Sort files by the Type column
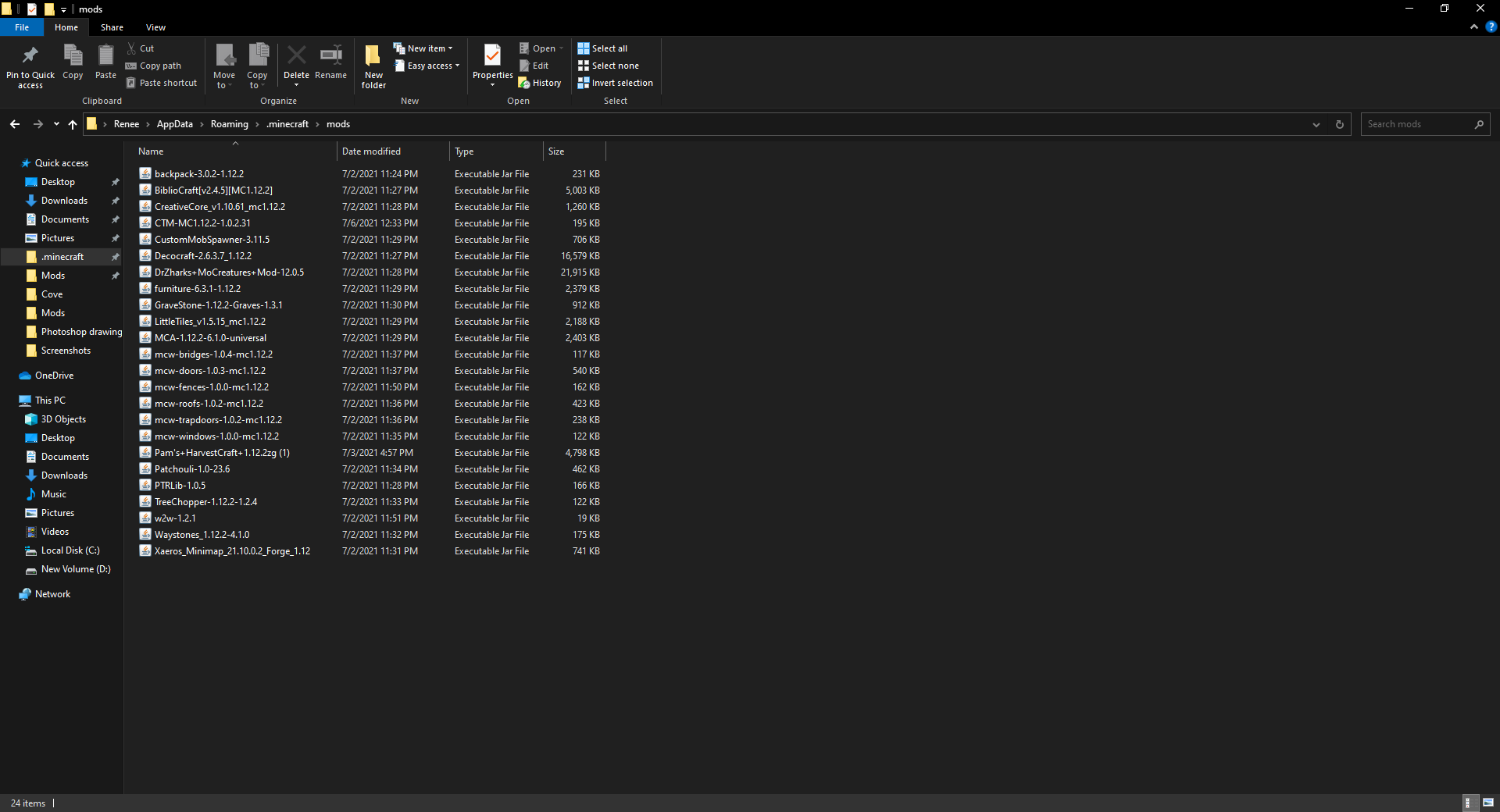 [496, 151]
